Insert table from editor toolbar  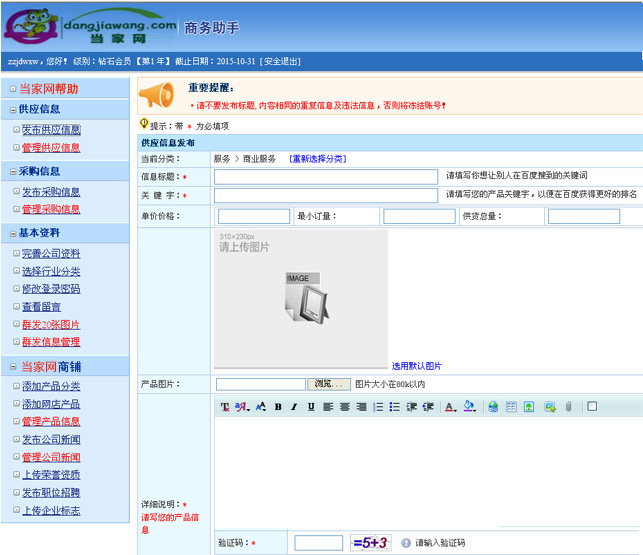tap(511, 407)
